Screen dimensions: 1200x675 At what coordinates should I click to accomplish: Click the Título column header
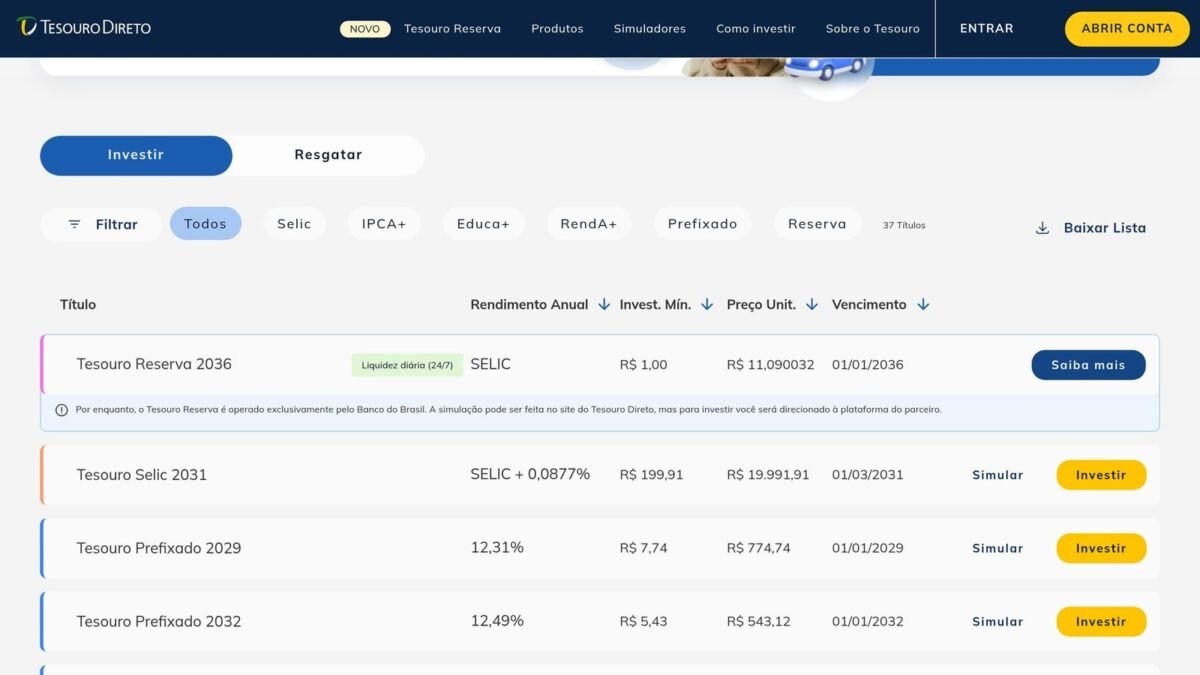[x=78, y=304]
